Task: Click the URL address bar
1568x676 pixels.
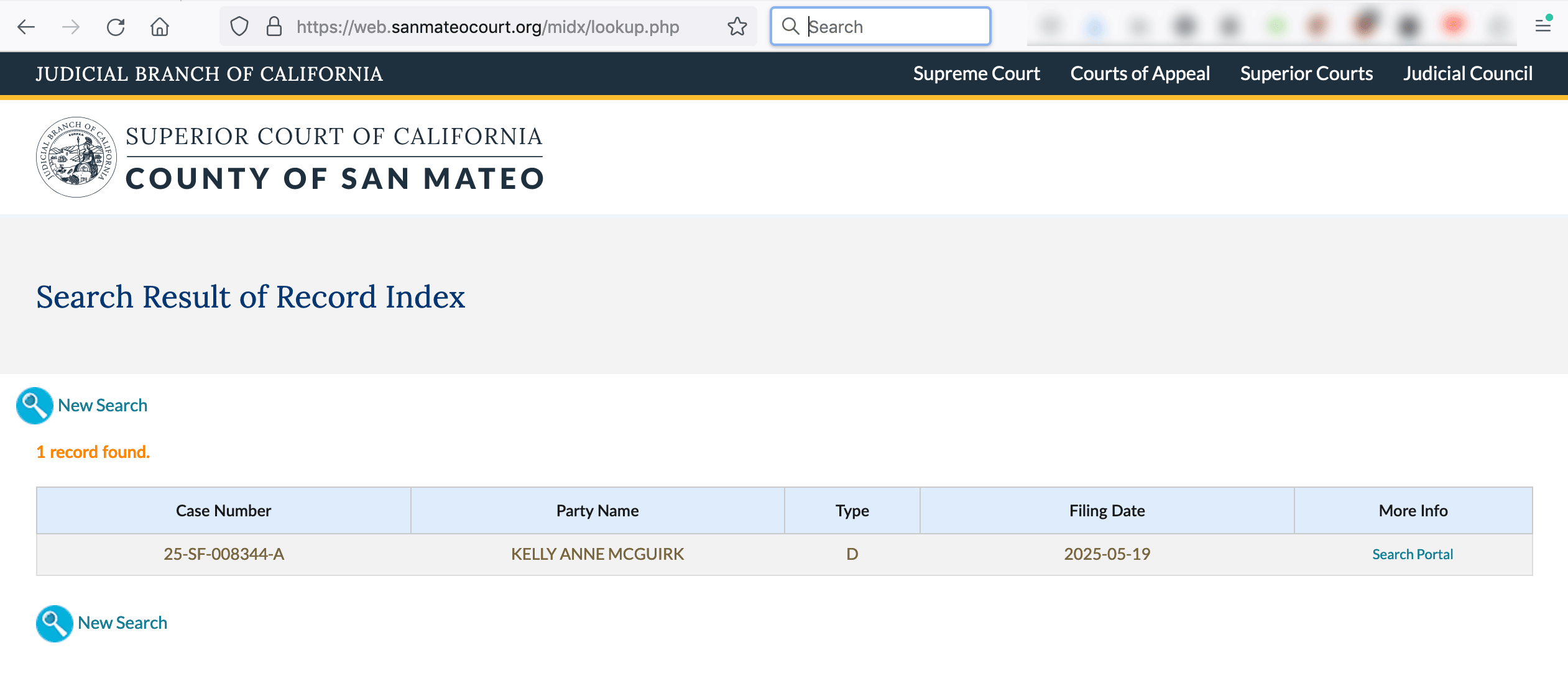Action: [x=487, y=27]
